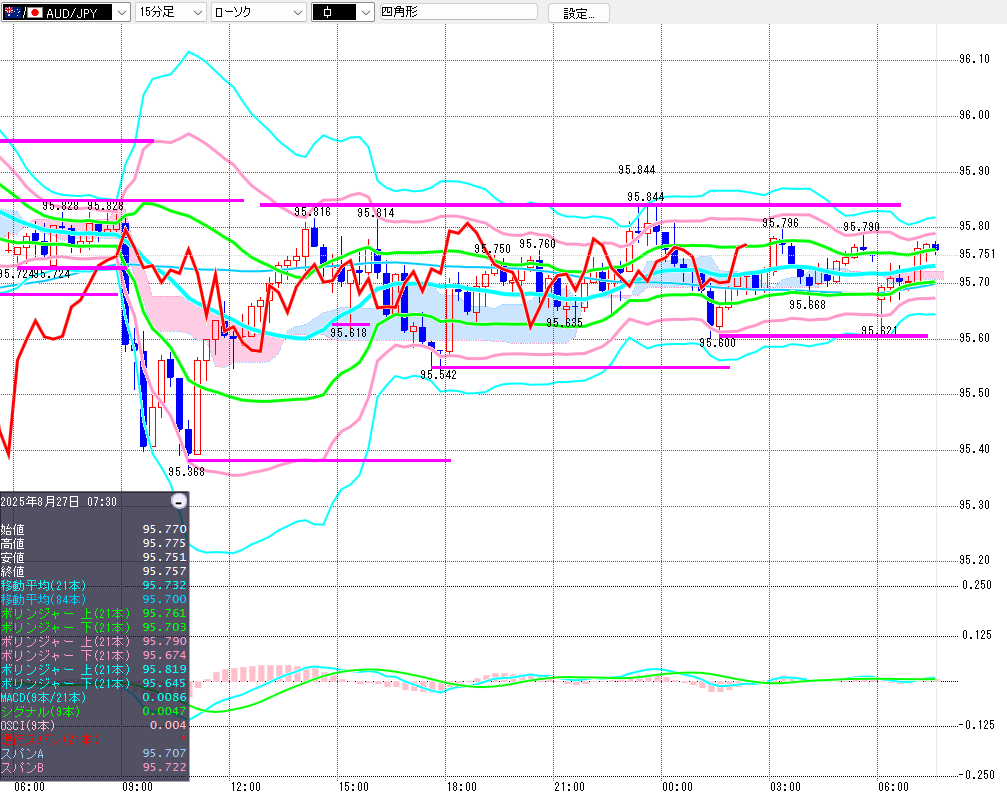The height and width of the screenshot is (797, 1007).
Task: Click the Bollinger lower value 95.674
Action: (x=164, y=656)
